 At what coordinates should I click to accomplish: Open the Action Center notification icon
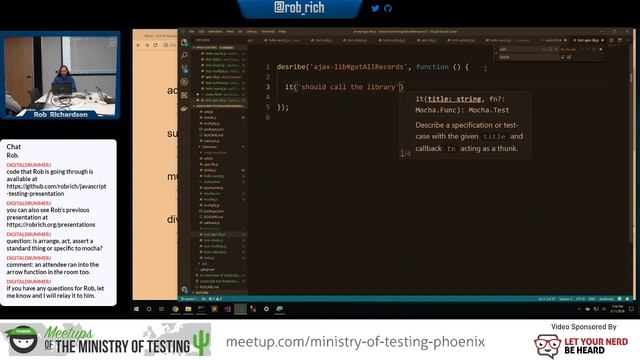tap(631, 309)
